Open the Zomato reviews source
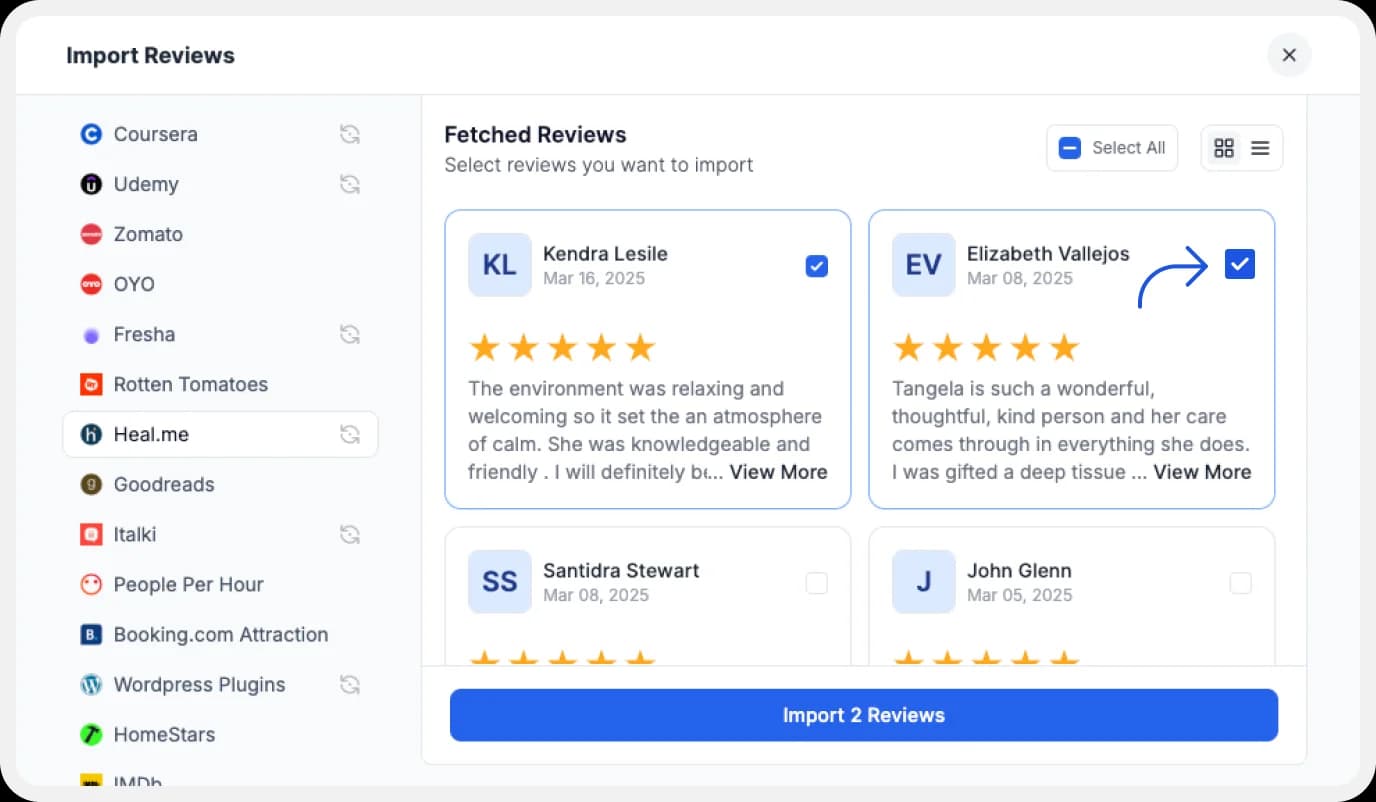The height and width of the screenshot is (802, 1376). tap(91, 234)
